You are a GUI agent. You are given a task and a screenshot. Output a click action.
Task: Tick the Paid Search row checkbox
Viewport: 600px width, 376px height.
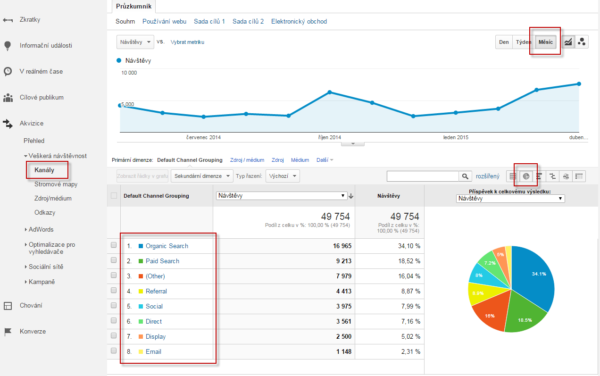click(114, 260)
